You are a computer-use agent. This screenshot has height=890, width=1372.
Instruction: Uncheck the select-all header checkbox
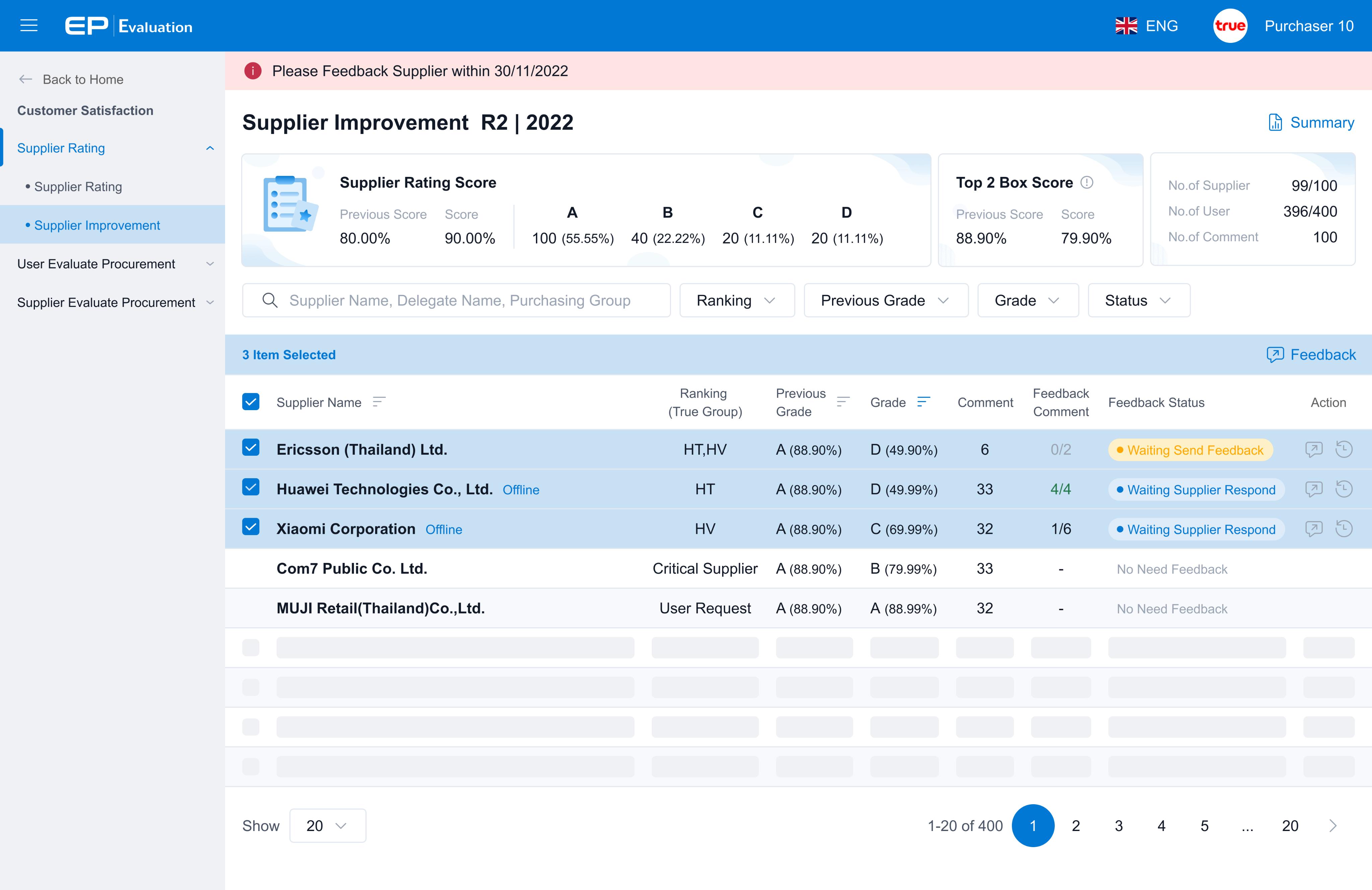coord(251,401)
